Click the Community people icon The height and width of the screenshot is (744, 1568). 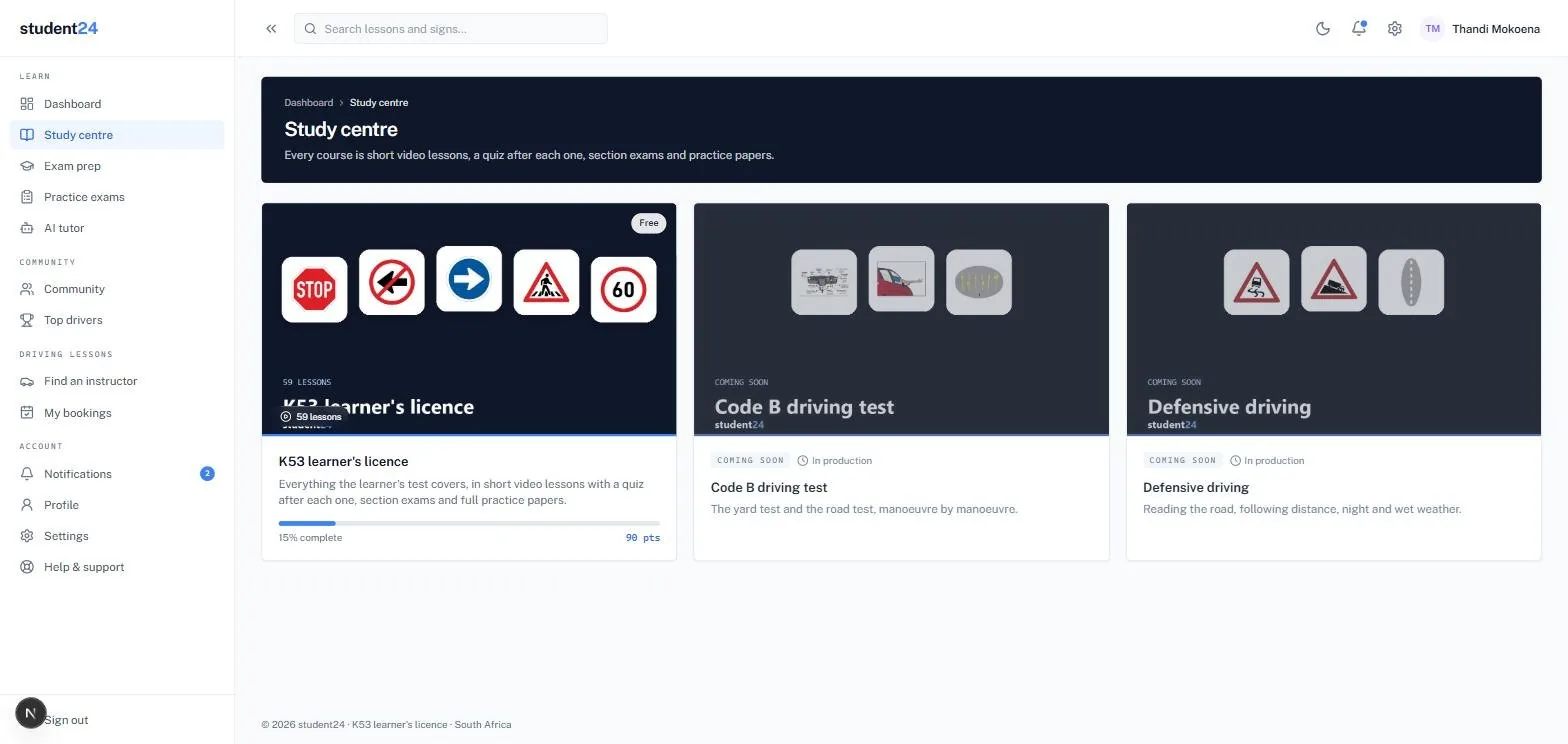point(27,289)
